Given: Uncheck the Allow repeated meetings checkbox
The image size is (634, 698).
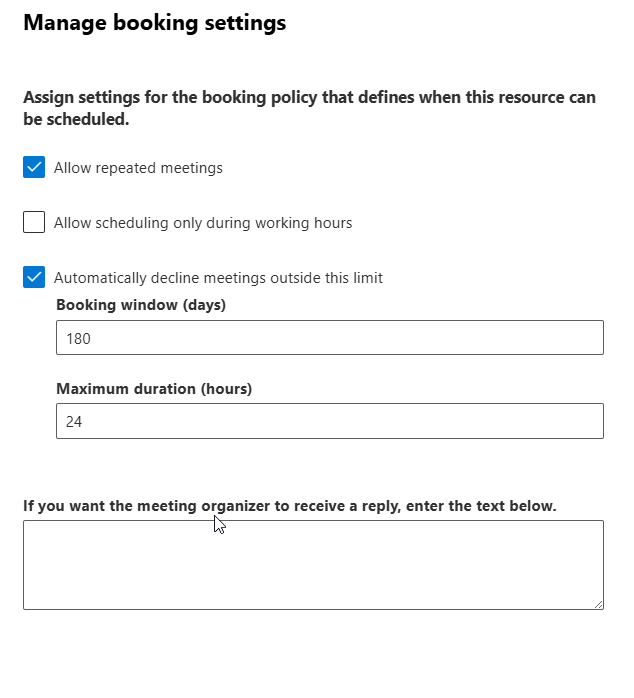Looking at the screenshot, I should point(34,167).
